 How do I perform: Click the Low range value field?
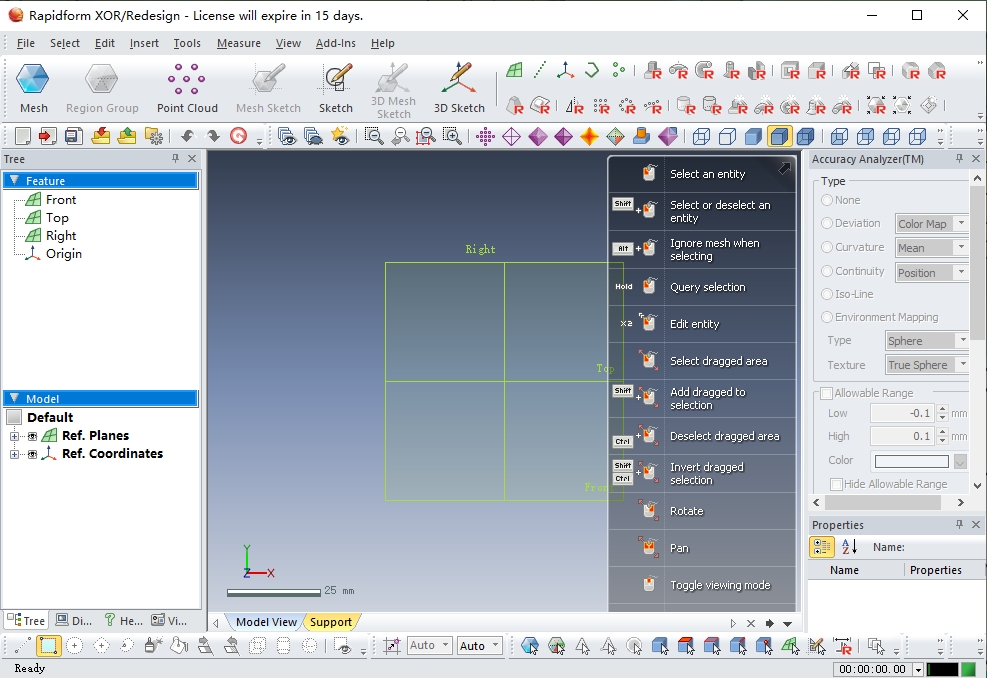click(x=903, y=413)
